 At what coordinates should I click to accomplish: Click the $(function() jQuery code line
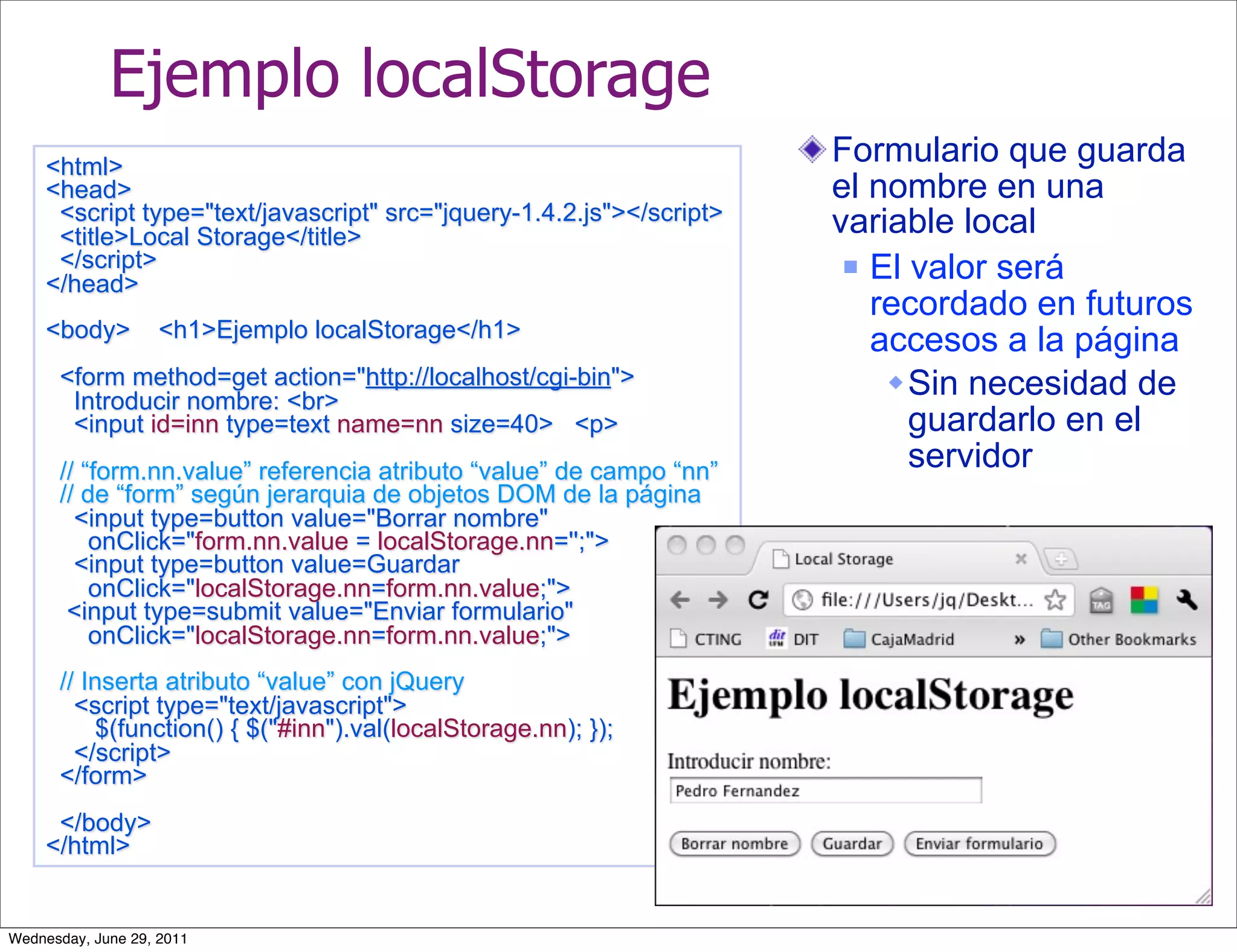(354, 729)
